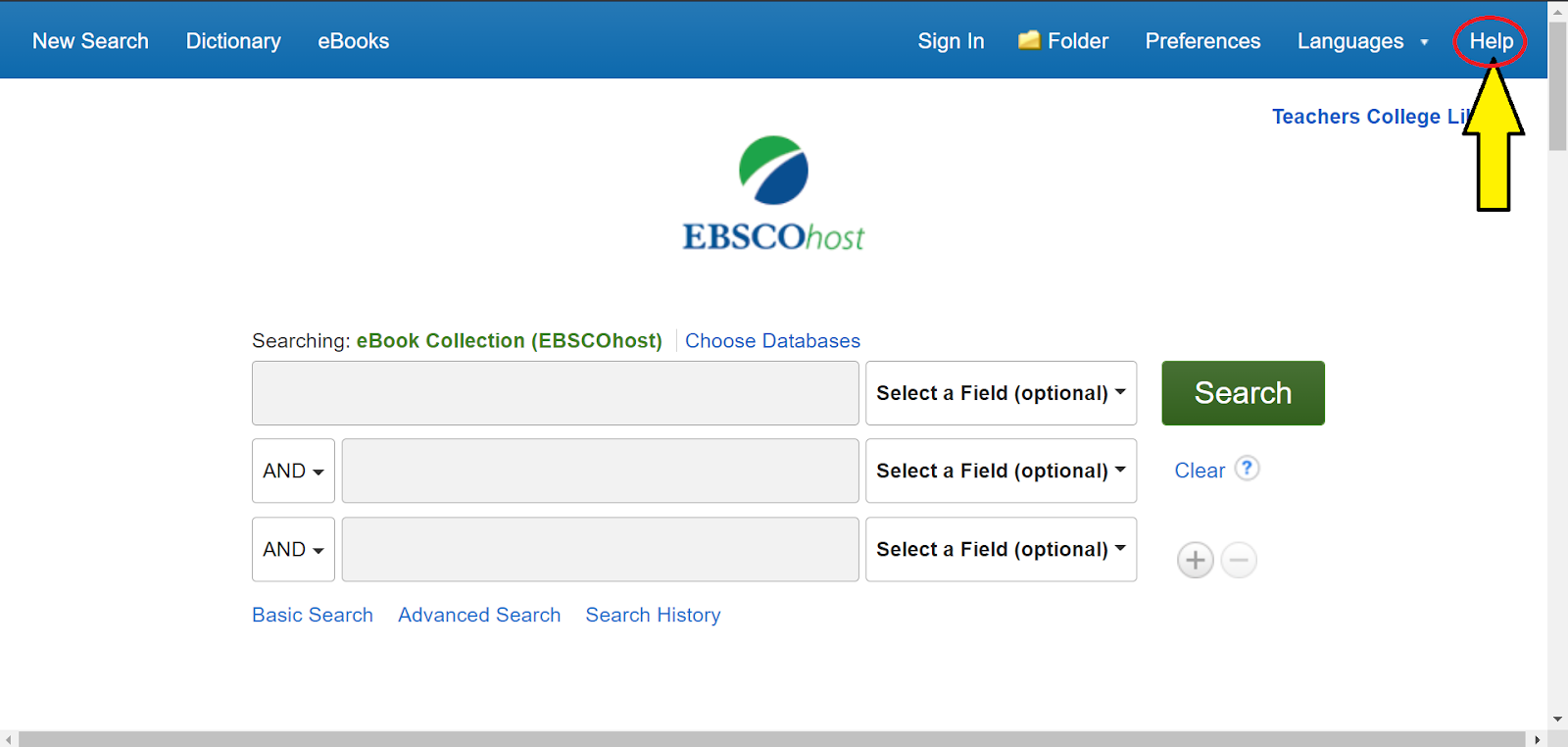
Task: Focus the second search term input field
Action: click(x=600, y=471)
